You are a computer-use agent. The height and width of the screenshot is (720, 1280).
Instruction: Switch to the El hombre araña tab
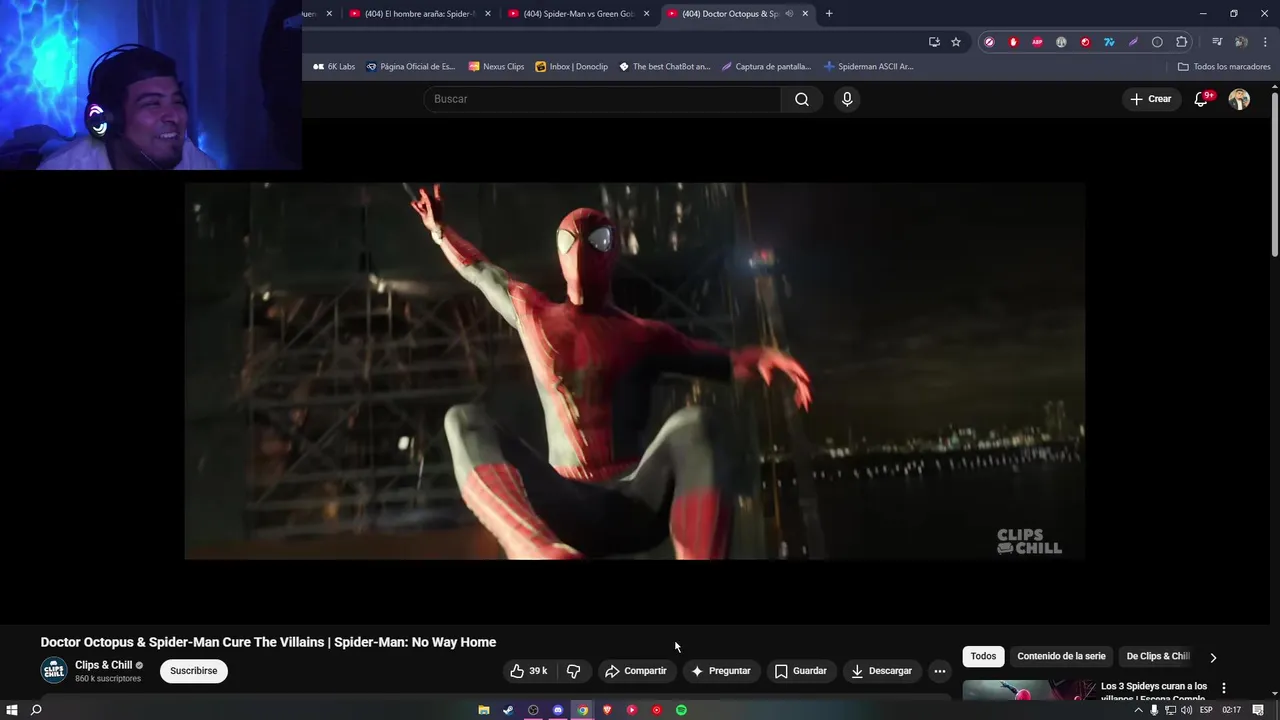click(418, 14)
